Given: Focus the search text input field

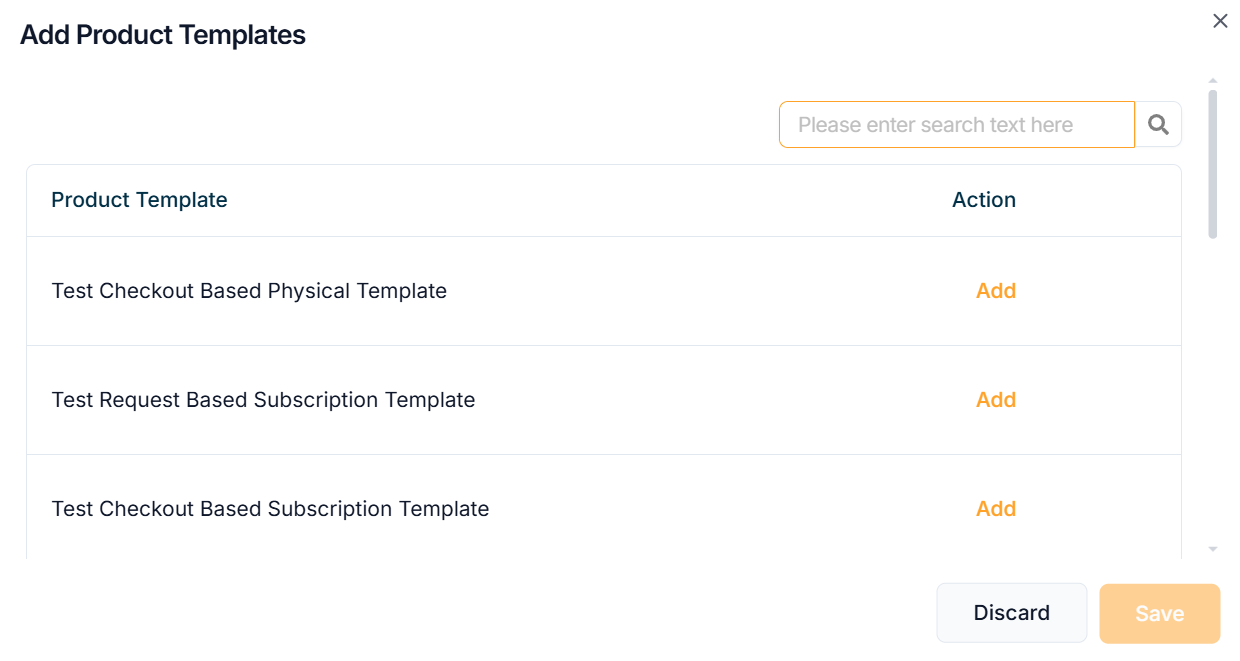Looking at the screenshot, I should [x=956, y=125].
